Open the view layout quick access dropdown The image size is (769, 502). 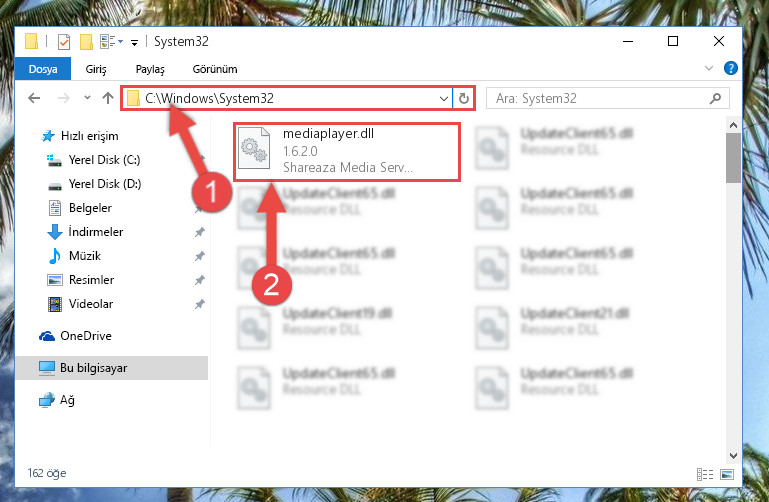point(111,42)
